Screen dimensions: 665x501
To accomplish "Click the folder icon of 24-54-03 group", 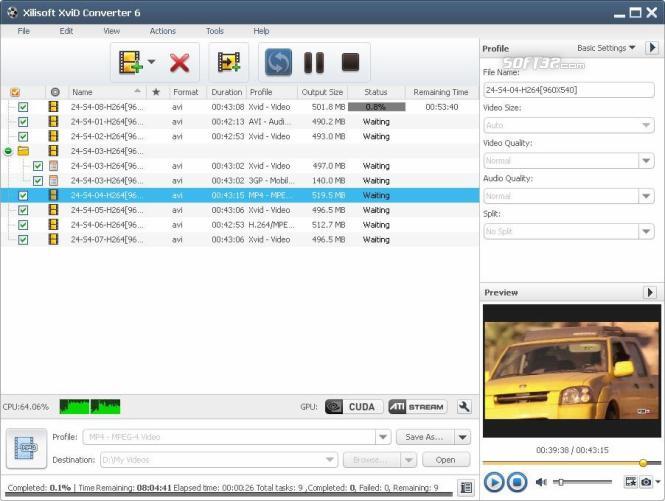I will pyautogui.click(x=23, y=151).
